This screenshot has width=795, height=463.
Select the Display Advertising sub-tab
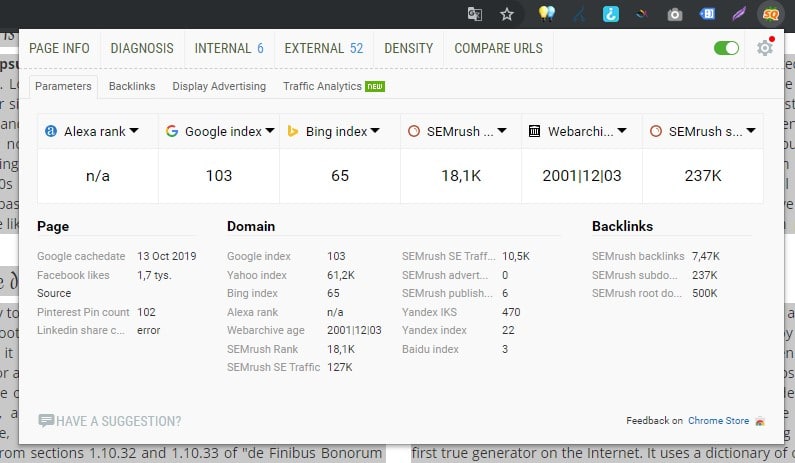[219, 86]
